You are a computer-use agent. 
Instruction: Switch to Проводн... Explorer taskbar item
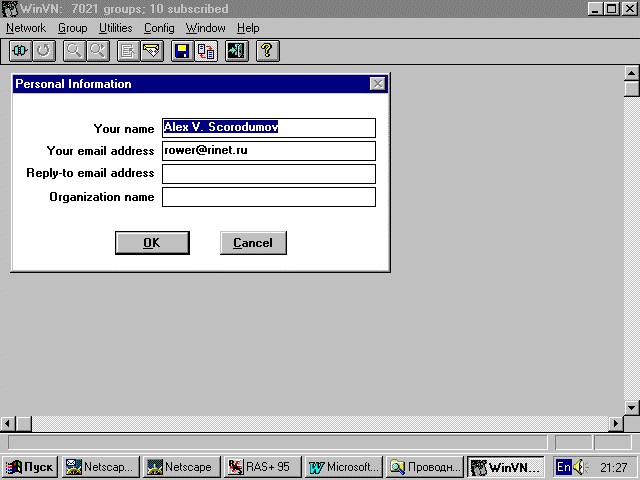point(424,467)
